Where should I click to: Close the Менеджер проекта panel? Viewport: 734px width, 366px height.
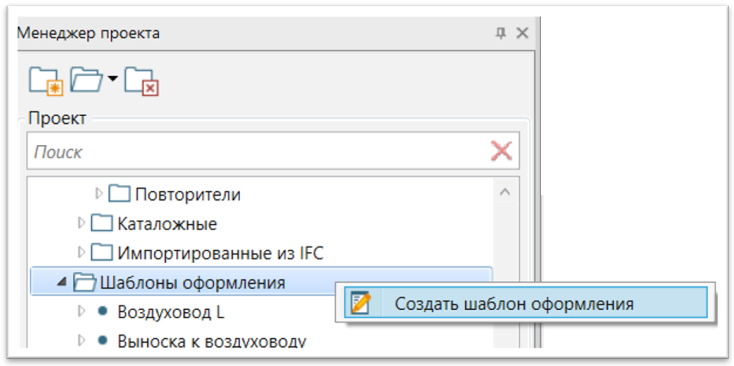[x=521, y=33]
